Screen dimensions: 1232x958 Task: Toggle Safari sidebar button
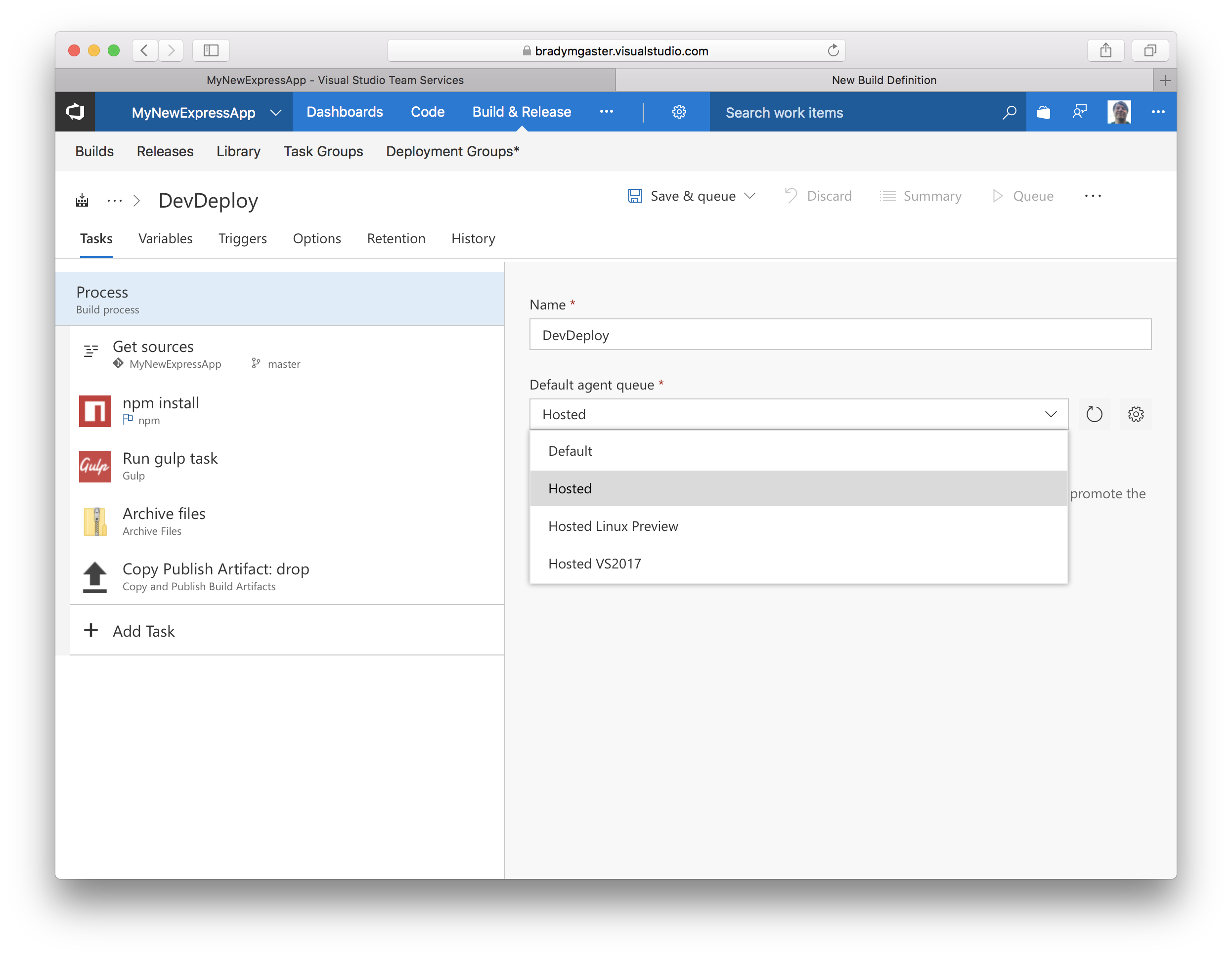coord(211,50)
